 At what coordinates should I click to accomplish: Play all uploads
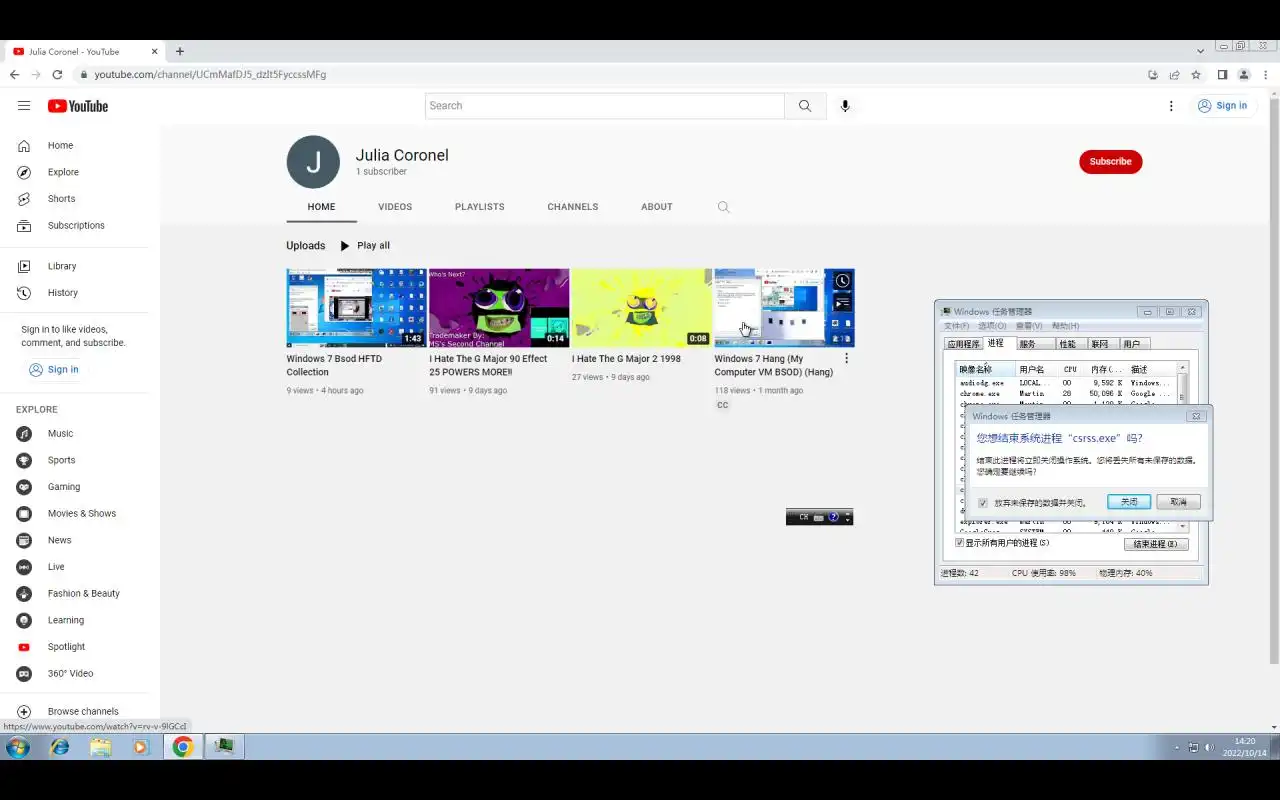pos(365,246)
